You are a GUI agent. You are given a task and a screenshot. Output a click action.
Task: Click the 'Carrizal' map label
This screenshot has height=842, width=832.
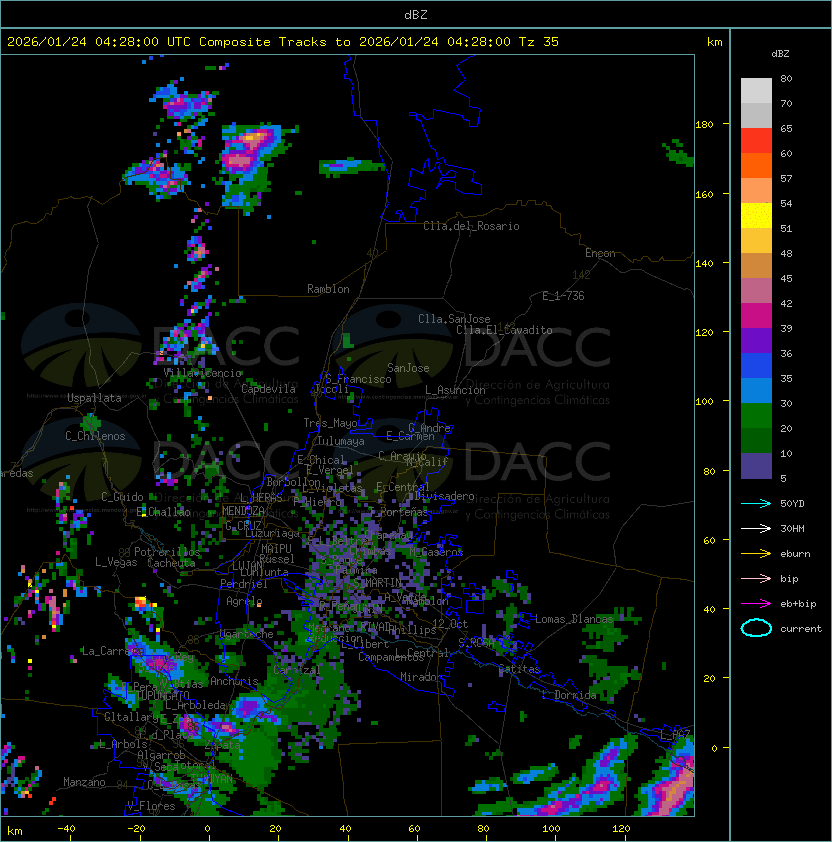296,670
